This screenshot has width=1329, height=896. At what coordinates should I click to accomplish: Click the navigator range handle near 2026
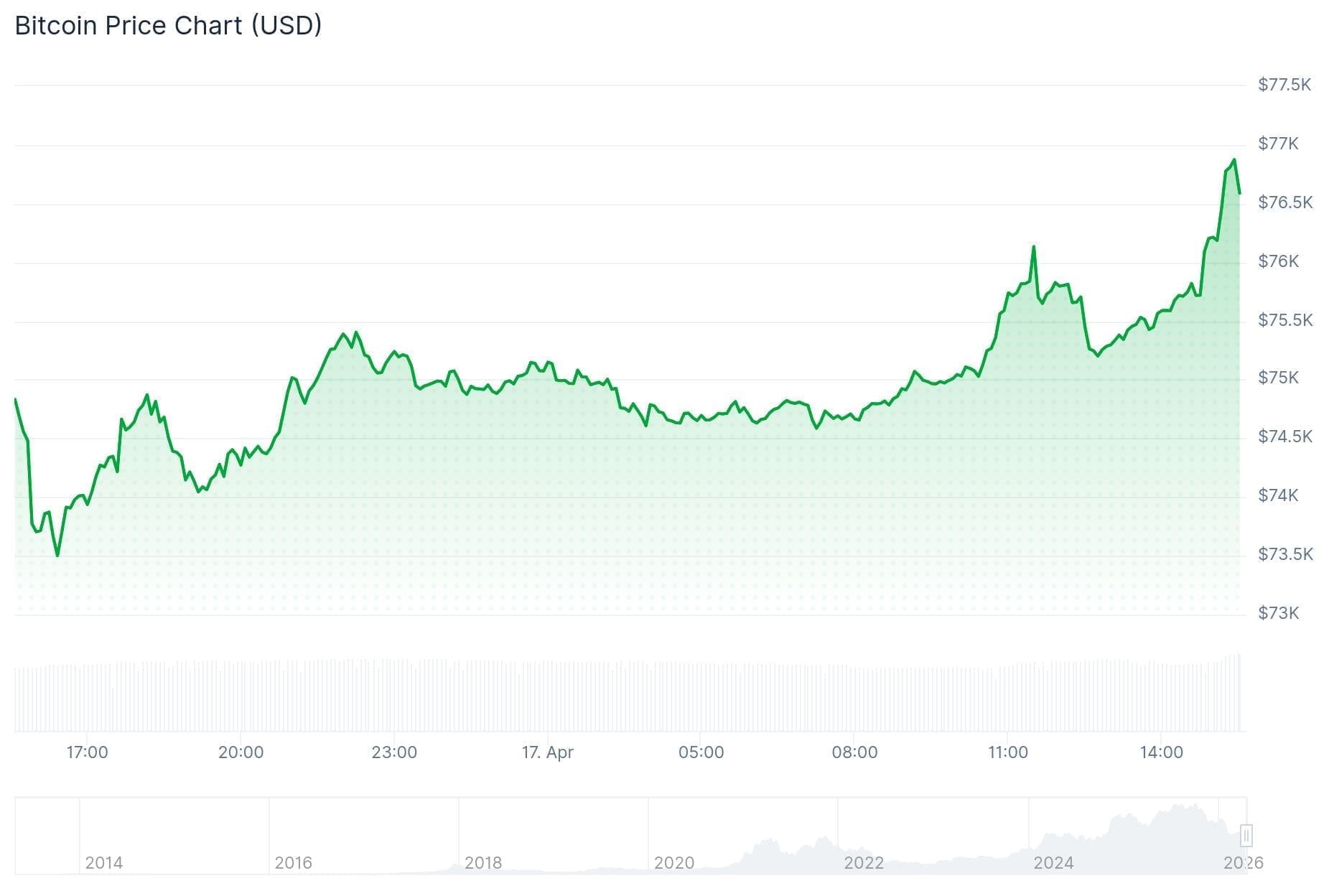pyautogui.click(x=1246, y=836)
